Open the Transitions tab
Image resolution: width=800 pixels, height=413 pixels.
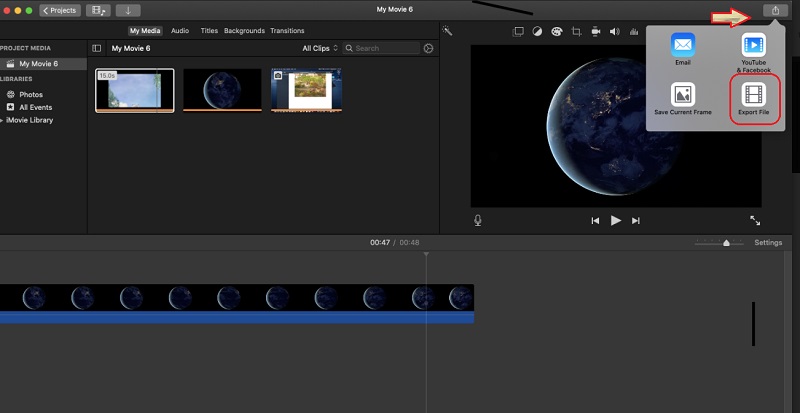coord(287,31)
